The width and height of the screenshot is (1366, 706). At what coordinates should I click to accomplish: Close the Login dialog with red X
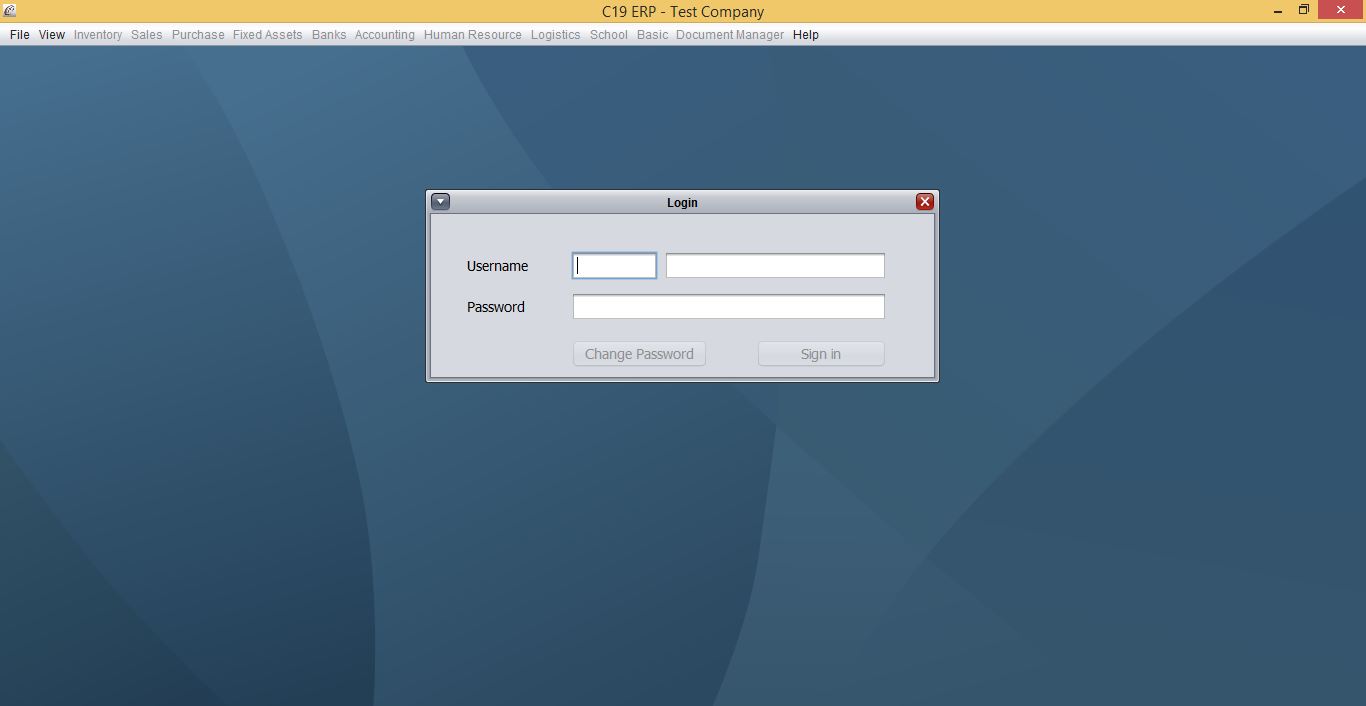(924, 202)
